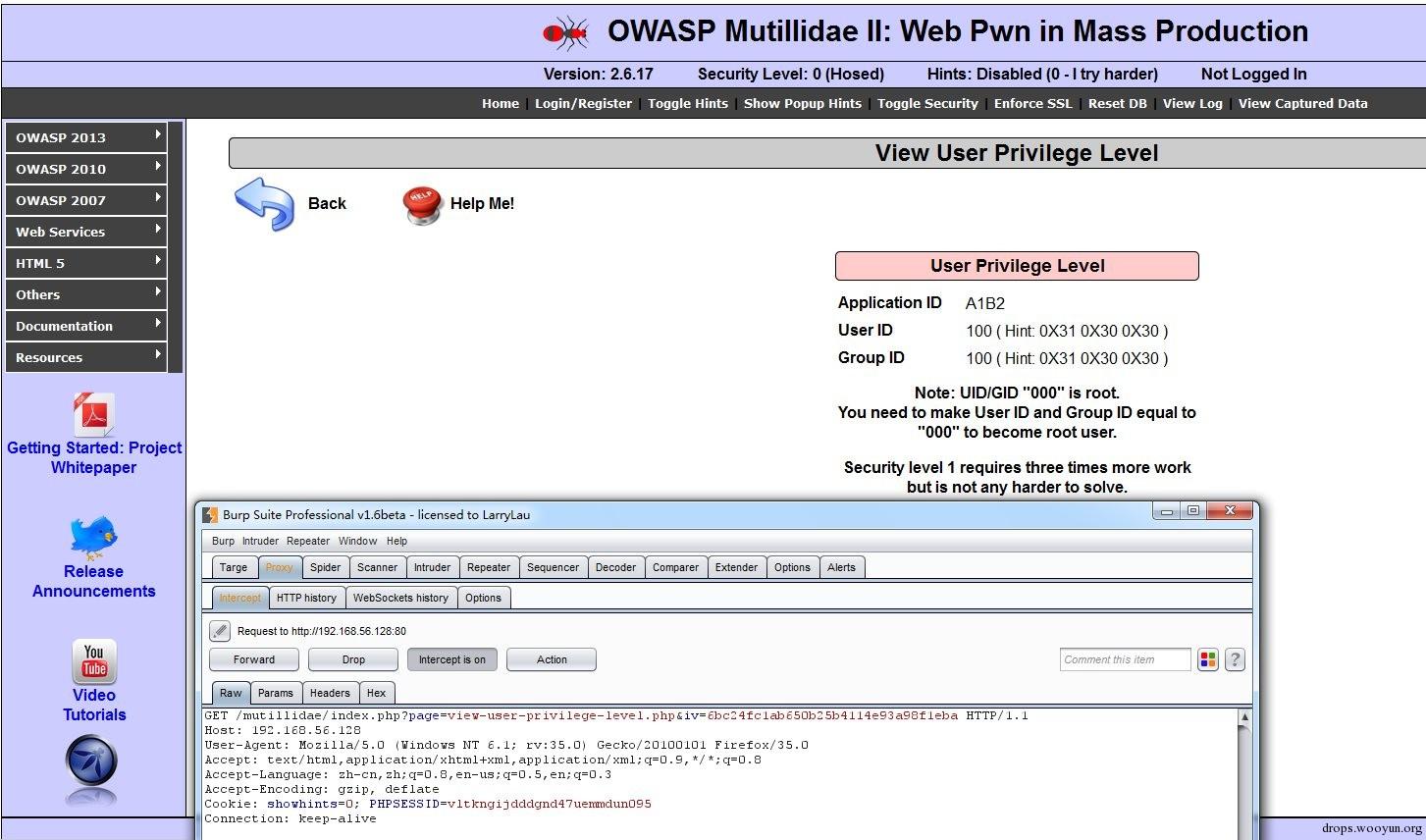Viewport: 1426px width, 840px height.
Task: Click Toggle Security in the top navigation
Action: pyautogui.click(x=927, y=104)
